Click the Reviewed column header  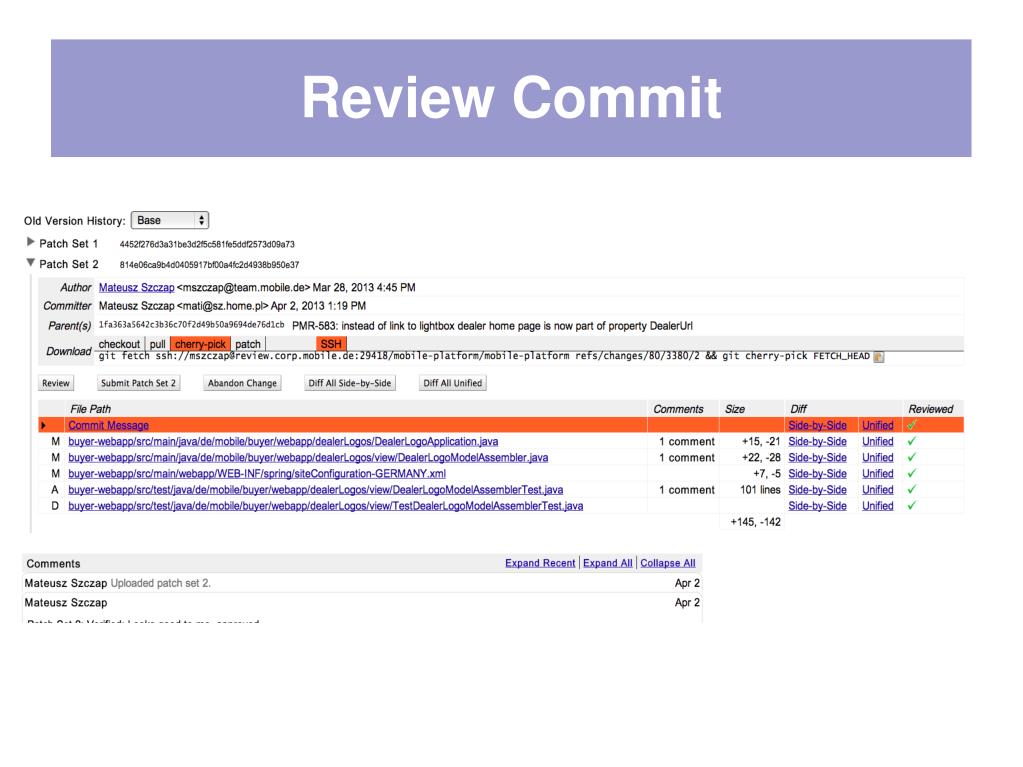tap(930, 409)
